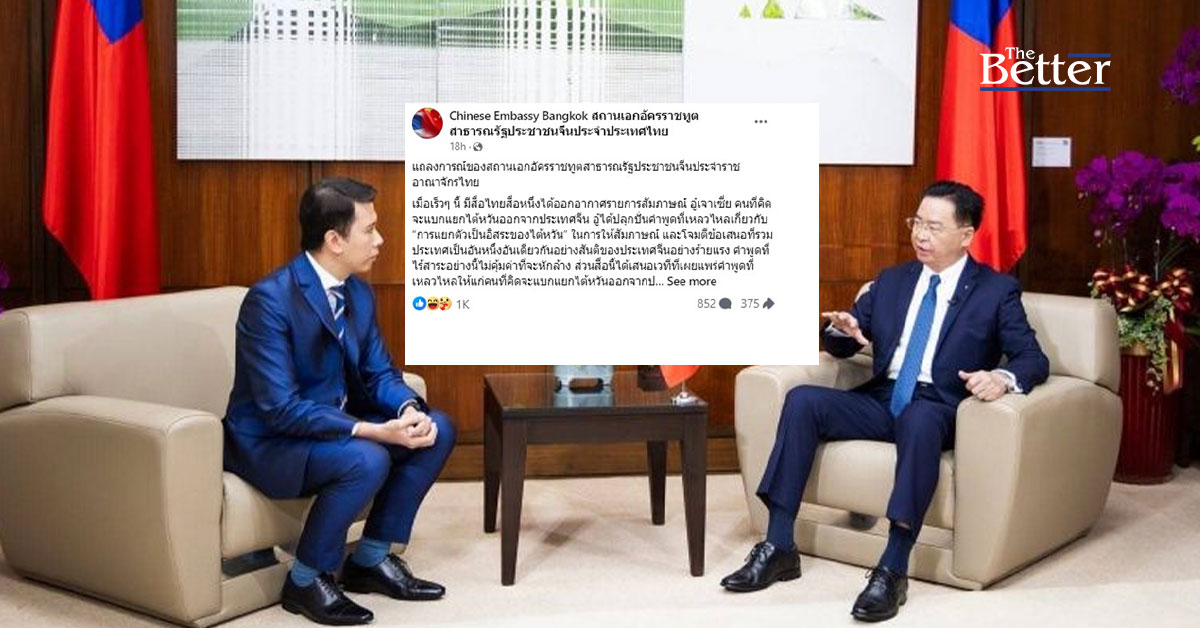The height and width of the screenshot is (628, 1200).
Task: Expand the post with See more
Action: pyautogui.click(x=690, y=282)
